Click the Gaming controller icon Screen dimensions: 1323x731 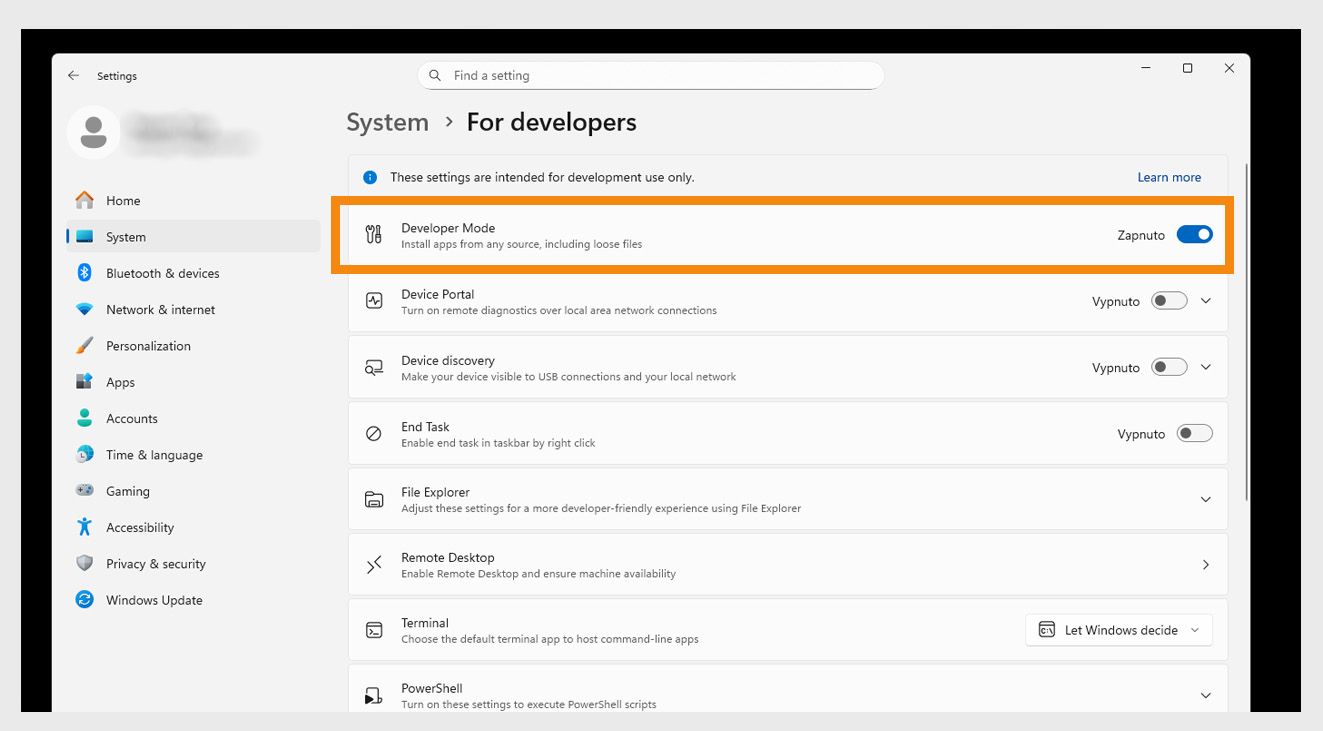[x=85, y=491]
